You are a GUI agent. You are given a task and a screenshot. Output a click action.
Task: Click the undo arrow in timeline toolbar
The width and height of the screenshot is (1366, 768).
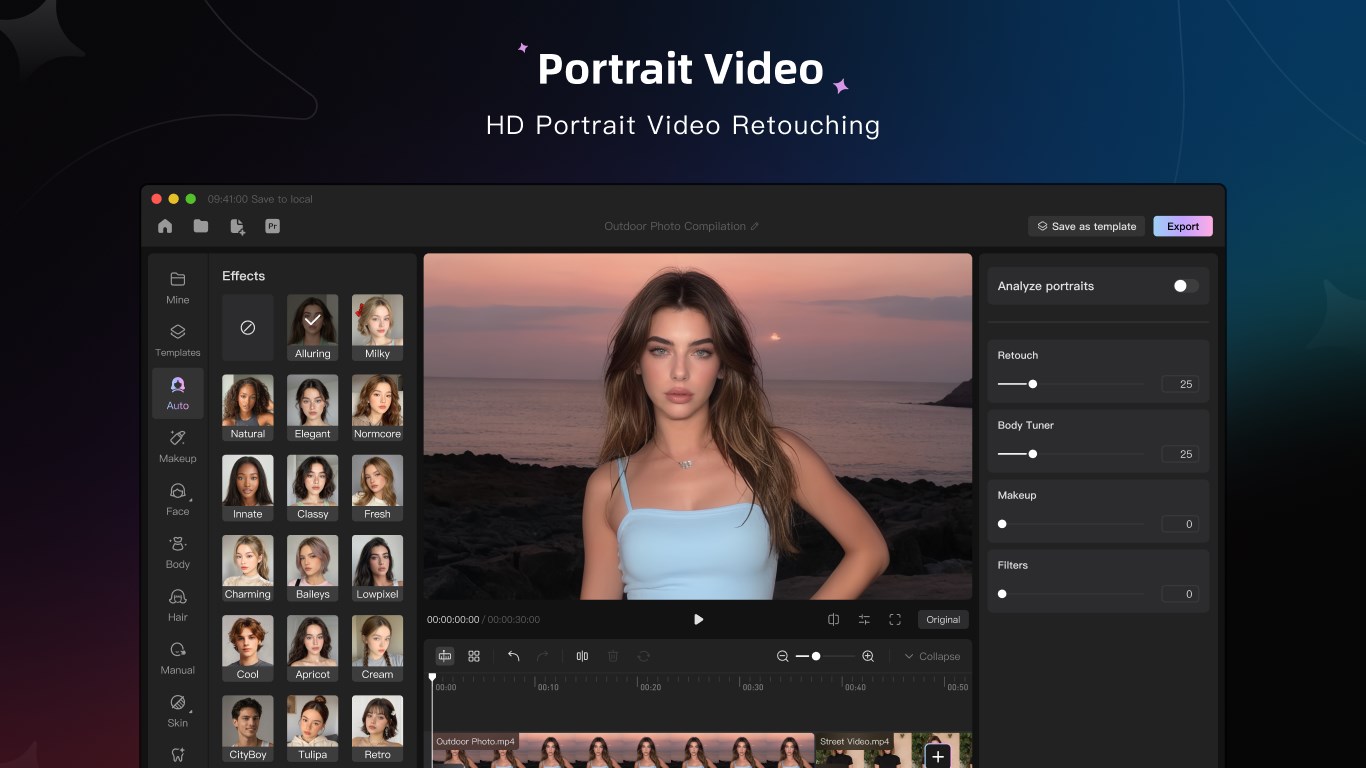(x=513, y=656)
